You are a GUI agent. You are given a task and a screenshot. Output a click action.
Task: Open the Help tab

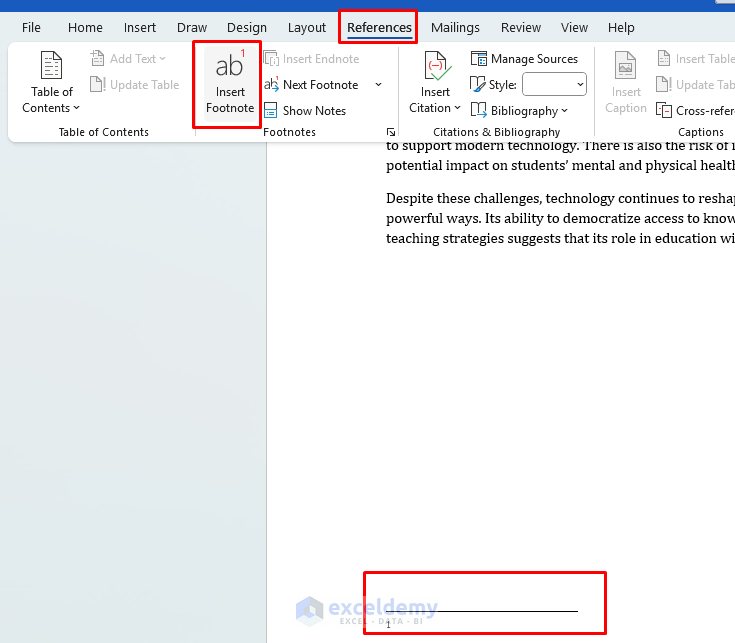tap(621, 28)
